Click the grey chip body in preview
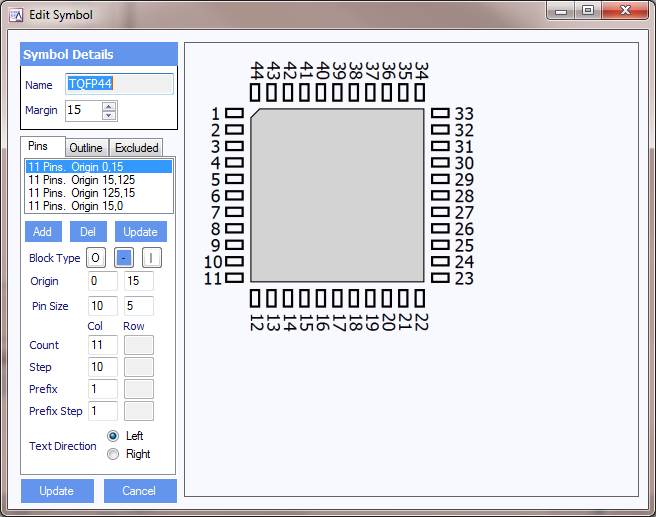This screenshot has width=656, height=517. click(x=337, y=195)
